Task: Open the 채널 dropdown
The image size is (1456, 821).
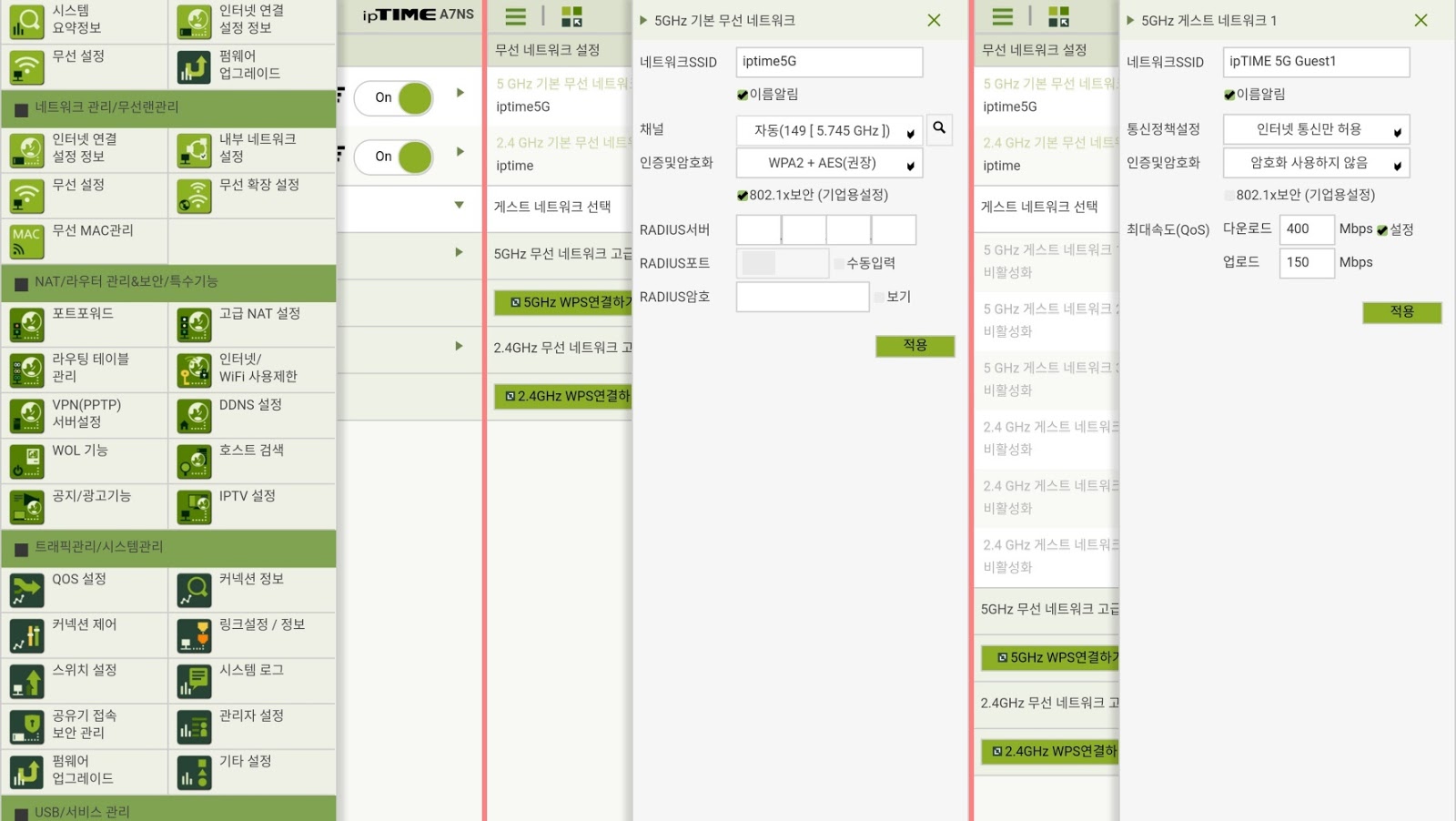Action: pos(829,131)
